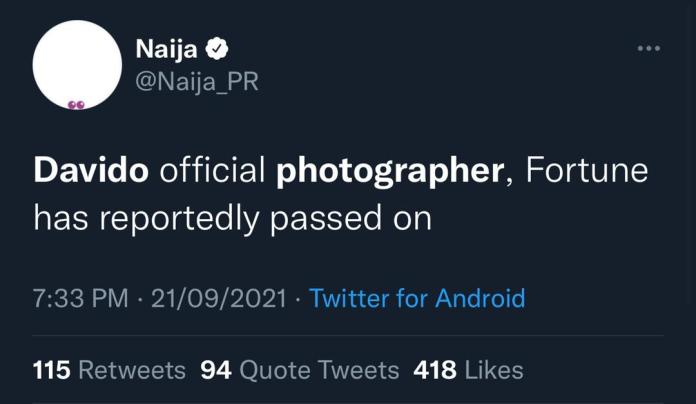Click the bold word Davido in the tweet
Image resolution: width=696 pixels, height=404 pixels.
pos(92,171)
